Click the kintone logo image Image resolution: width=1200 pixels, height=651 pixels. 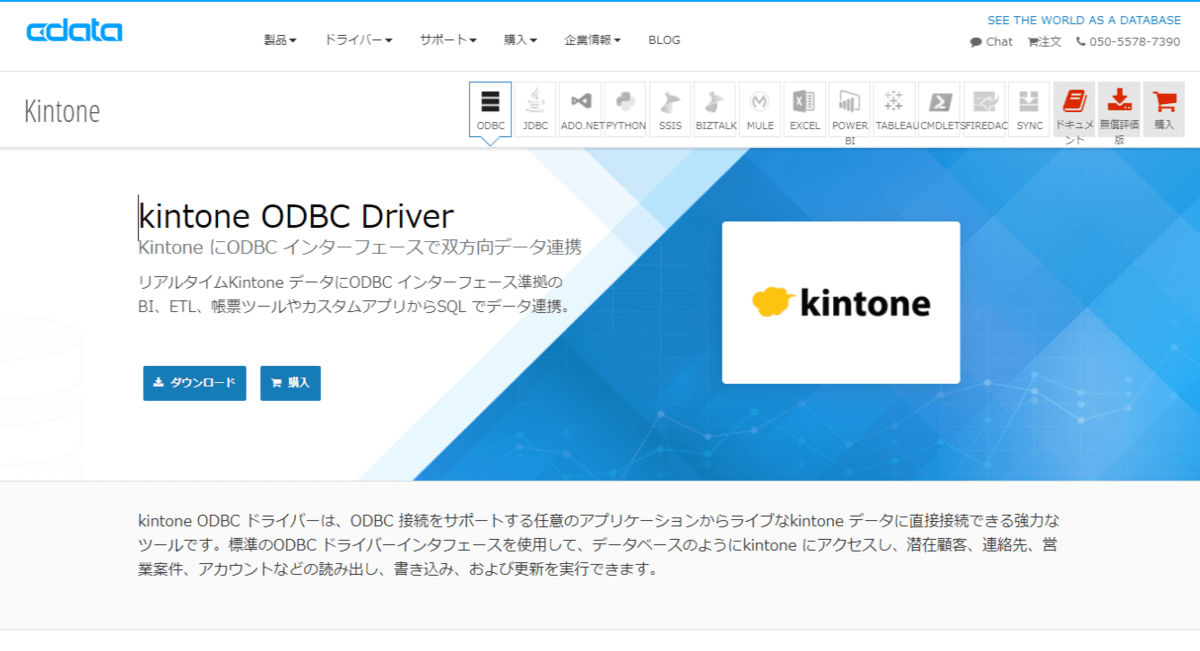pyautogui.click(x=841, y=302)
